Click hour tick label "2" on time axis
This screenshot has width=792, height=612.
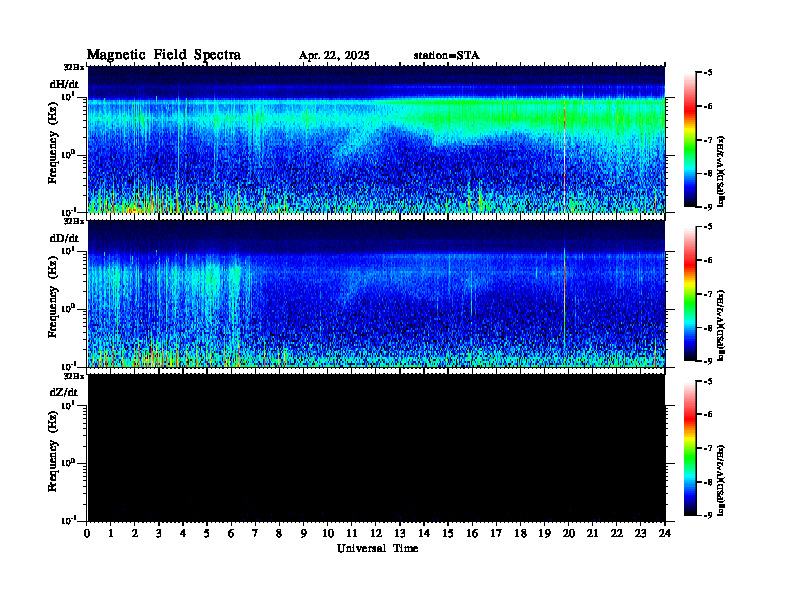[134, 533]
